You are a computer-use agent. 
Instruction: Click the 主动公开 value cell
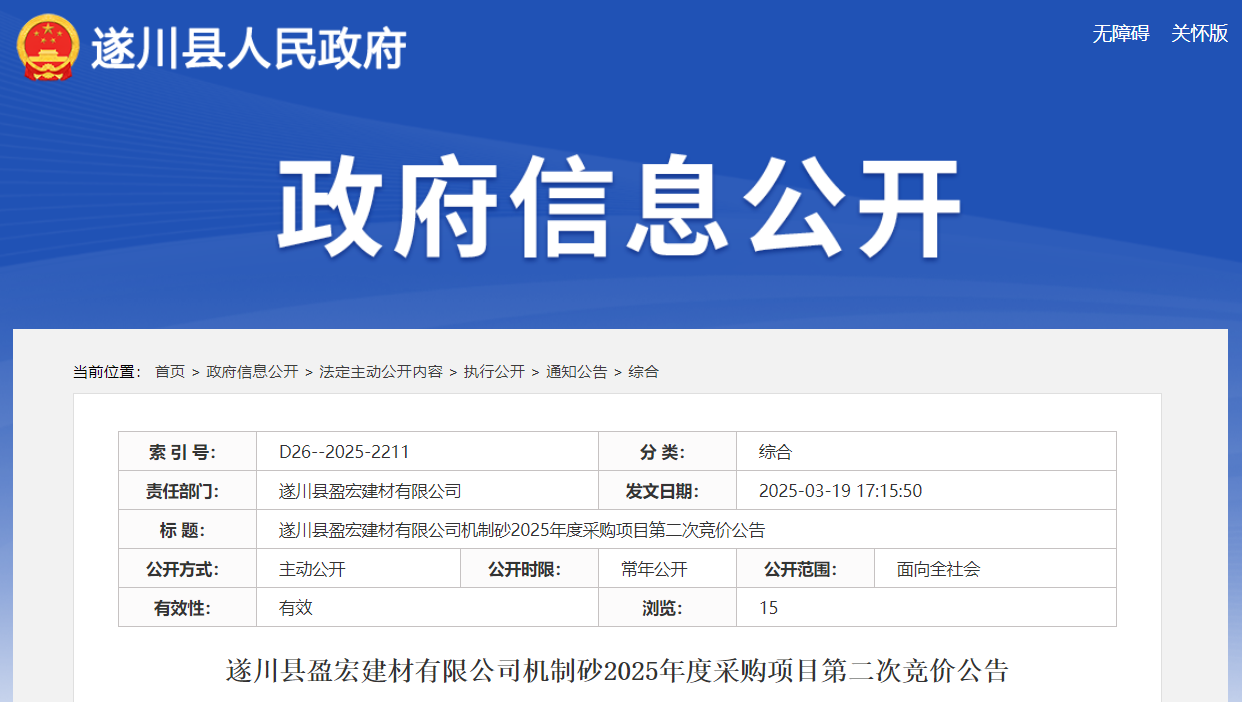(x=312, y=569)
